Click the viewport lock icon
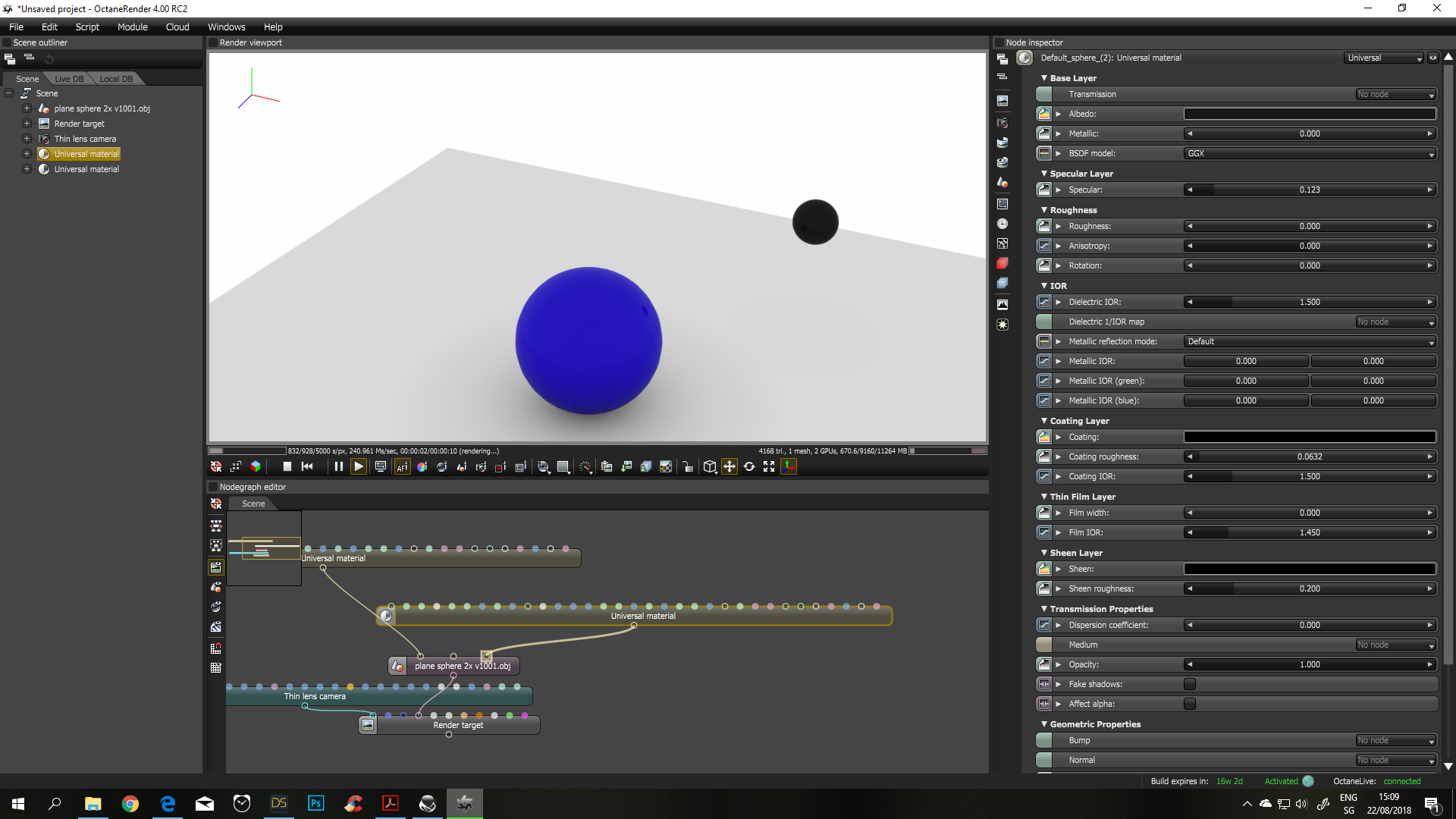The image size is (1456, 819). 687,467
